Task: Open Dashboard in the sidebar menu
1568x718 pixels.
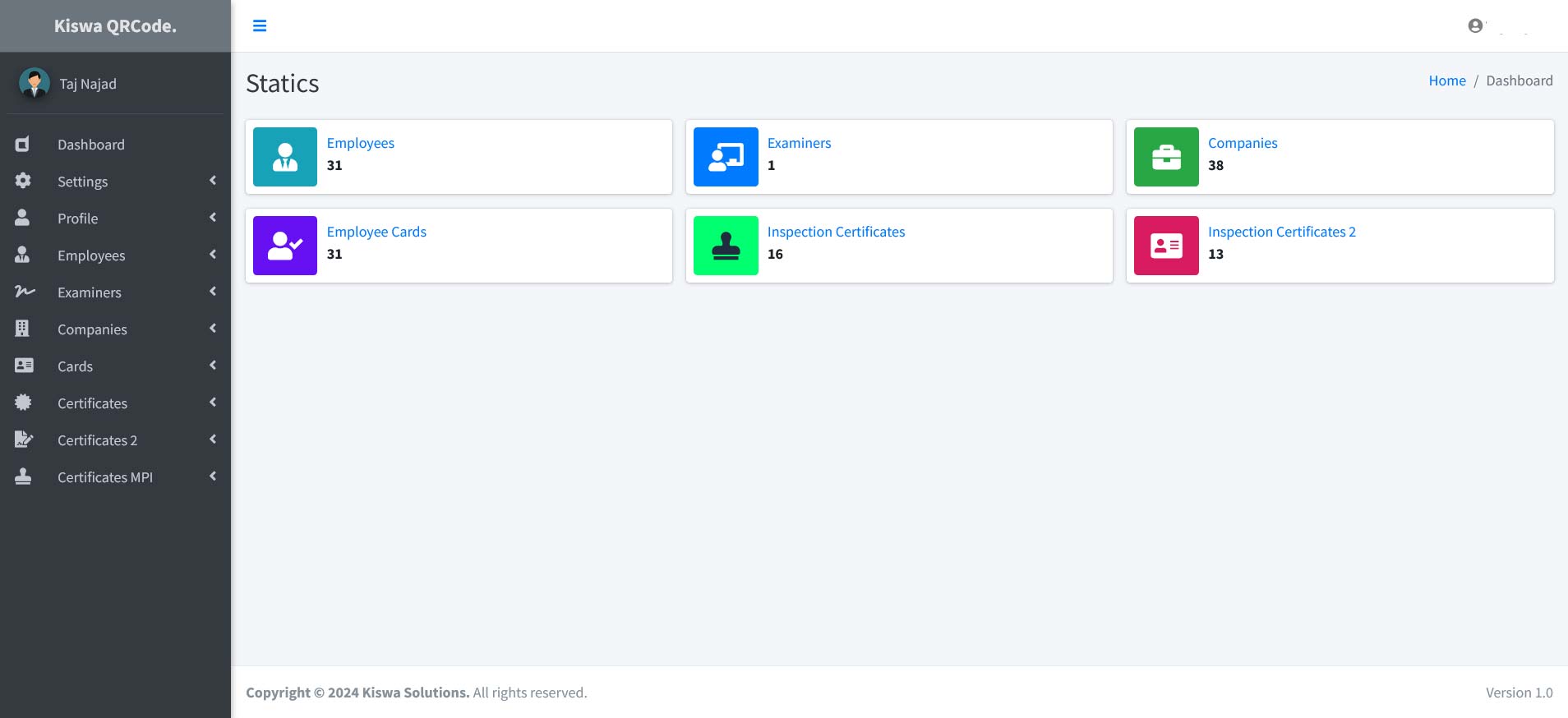Action: 91,145
